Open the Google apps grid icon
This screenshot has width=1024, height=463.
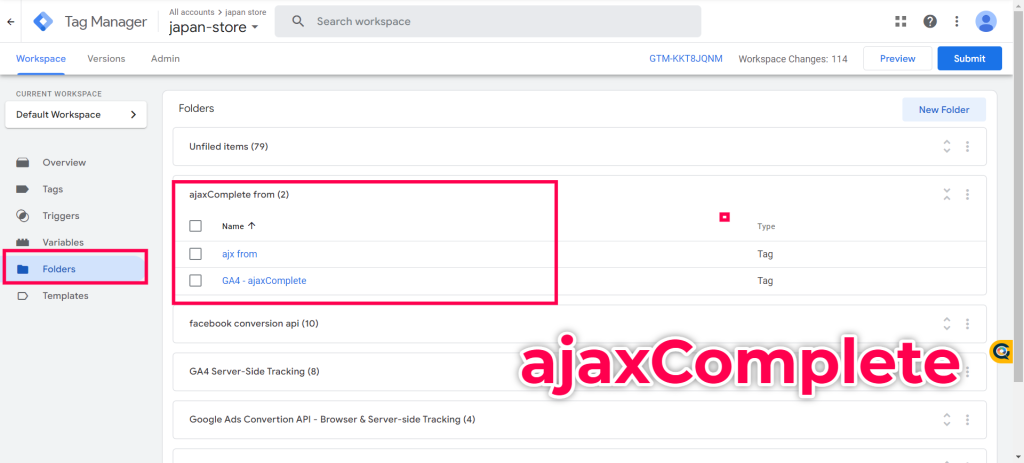pos(901,22)
